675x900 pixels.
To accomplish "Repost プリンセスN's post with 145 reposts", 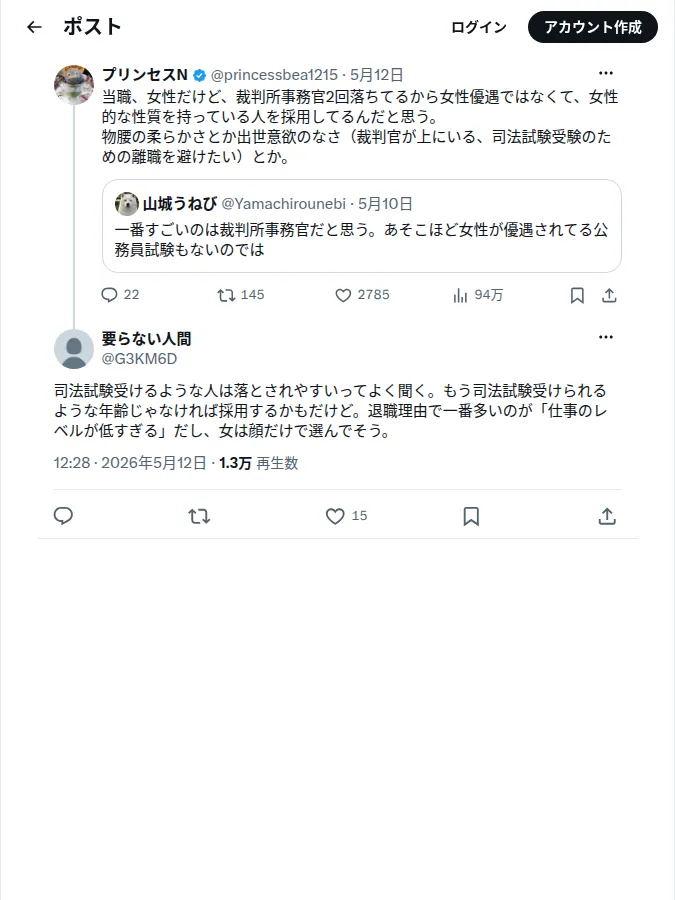I will (226, 295).
